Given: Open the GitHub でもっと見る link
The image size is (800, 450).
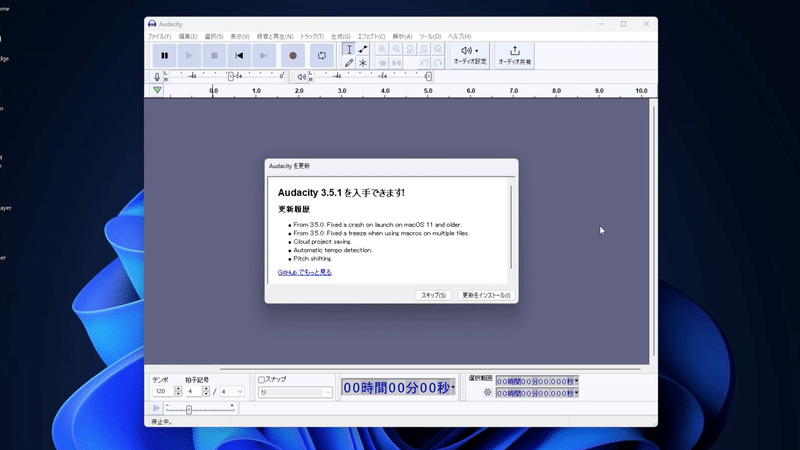Looking at the screenshot, I should tap(305, 272).
